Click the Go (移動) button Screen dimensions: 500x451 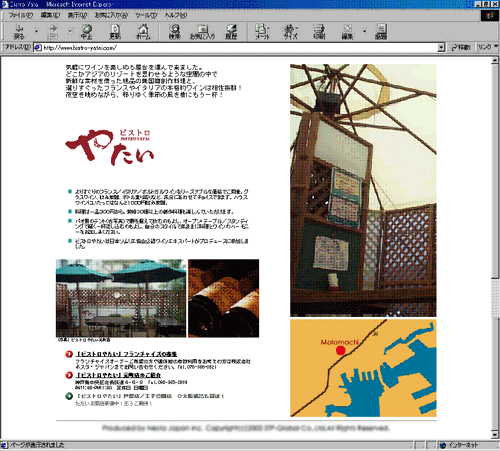pos(461,48)
